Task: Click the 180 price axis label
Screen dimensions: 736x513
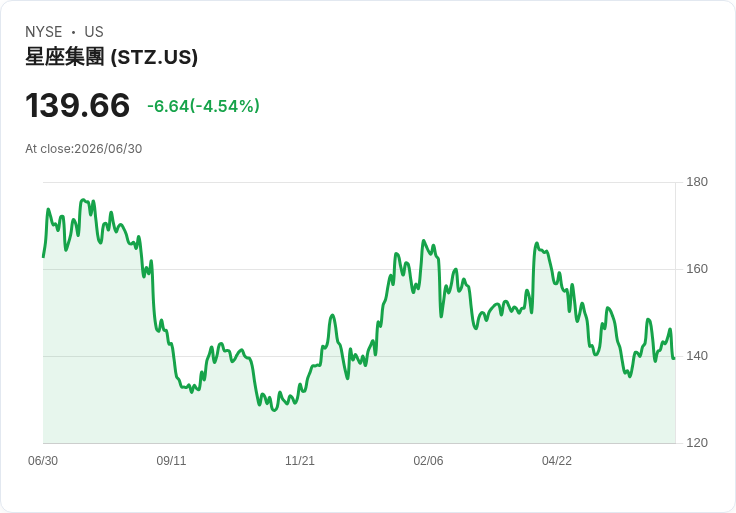Action: coord(697,182)
